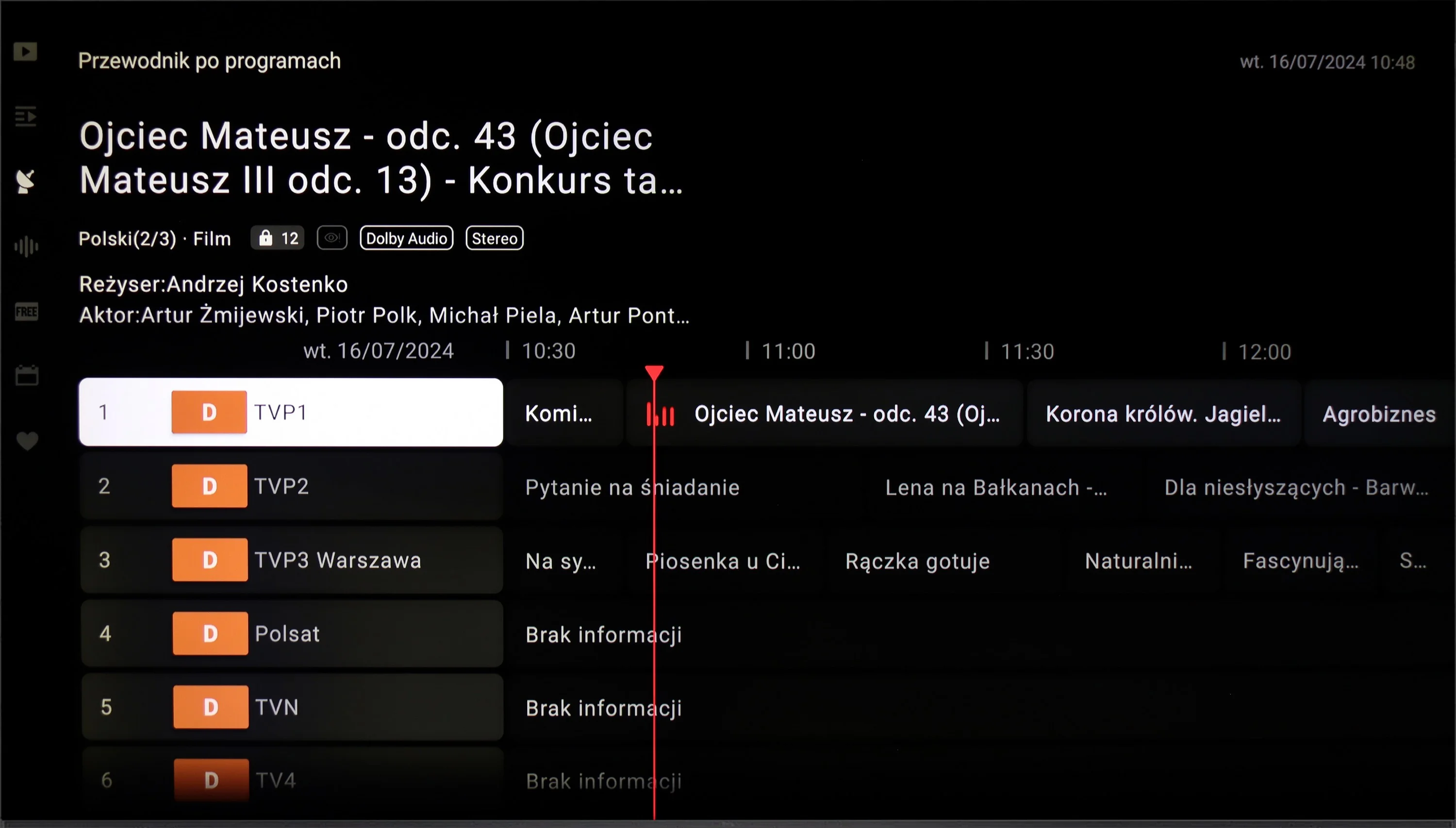Click the 12:00 timeline label

[1265, 352]
